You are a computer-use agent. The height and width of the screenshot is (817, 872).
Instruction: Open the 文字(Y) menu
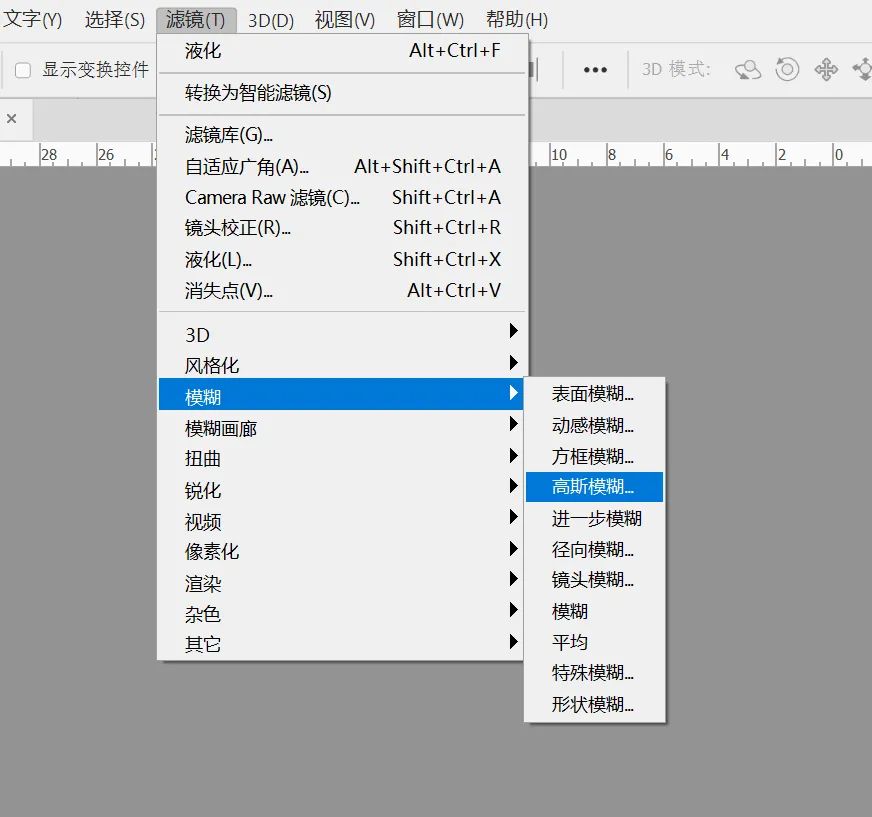(32, 20)
